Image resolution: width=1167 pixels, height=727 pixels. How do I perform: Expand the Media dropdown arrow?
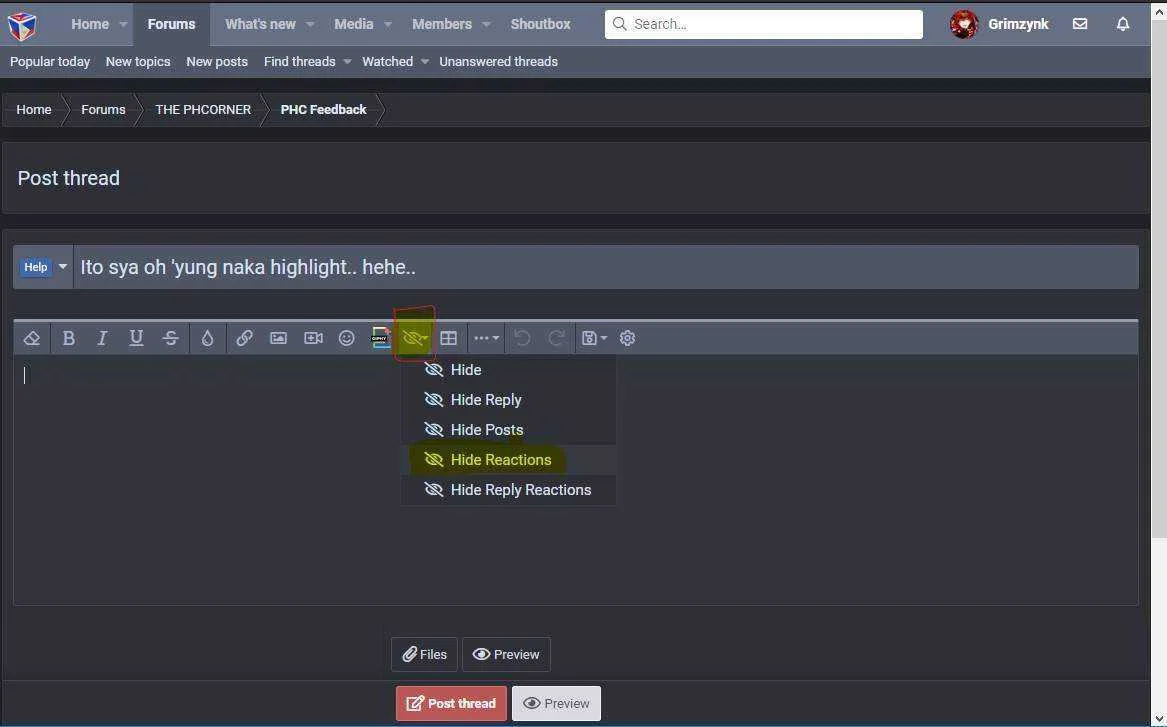click(x=388, y=25)
